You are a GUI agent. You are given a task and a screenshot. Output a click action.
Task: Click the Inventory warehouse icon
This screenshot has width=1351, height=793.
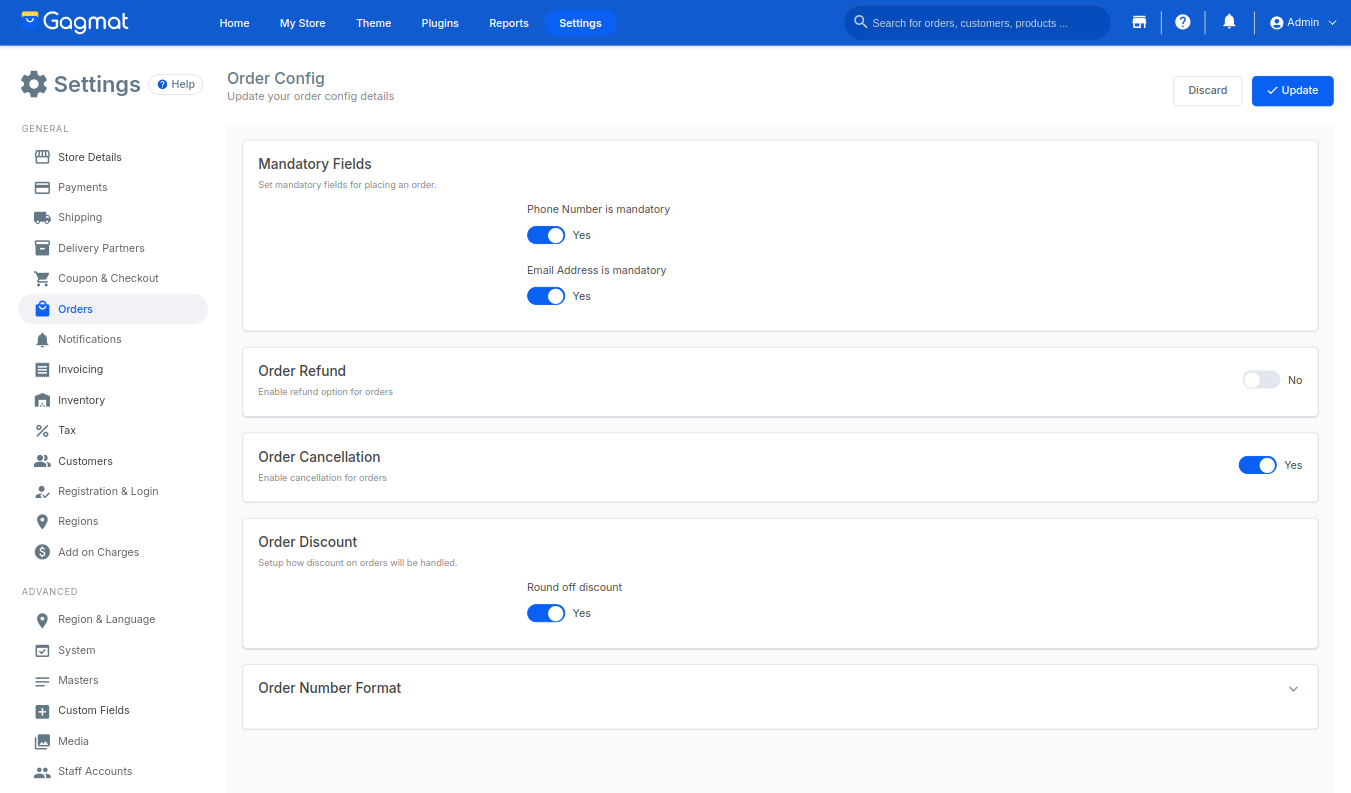click(42, 400)
